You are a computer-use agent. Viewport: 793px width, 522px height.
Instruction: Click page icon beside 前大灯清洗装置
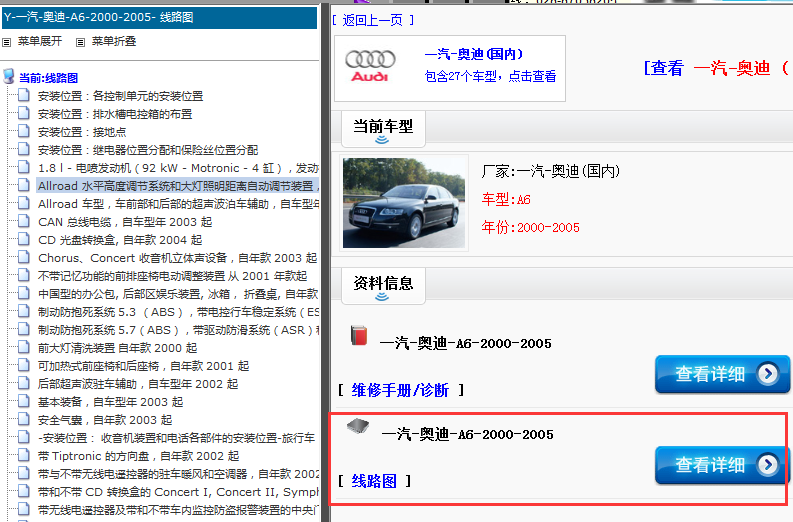[24, 347]
